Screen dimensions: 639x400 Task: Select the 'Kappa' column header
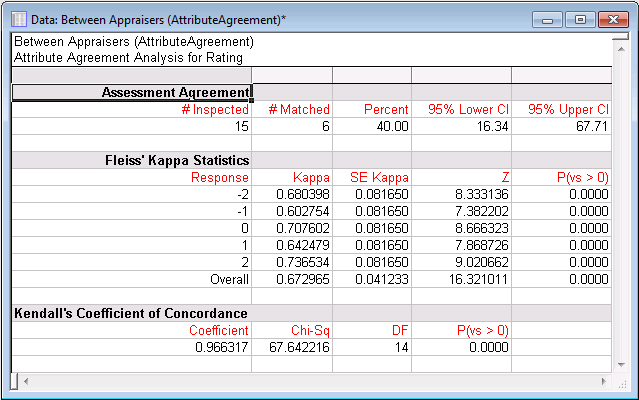[292, 178]
